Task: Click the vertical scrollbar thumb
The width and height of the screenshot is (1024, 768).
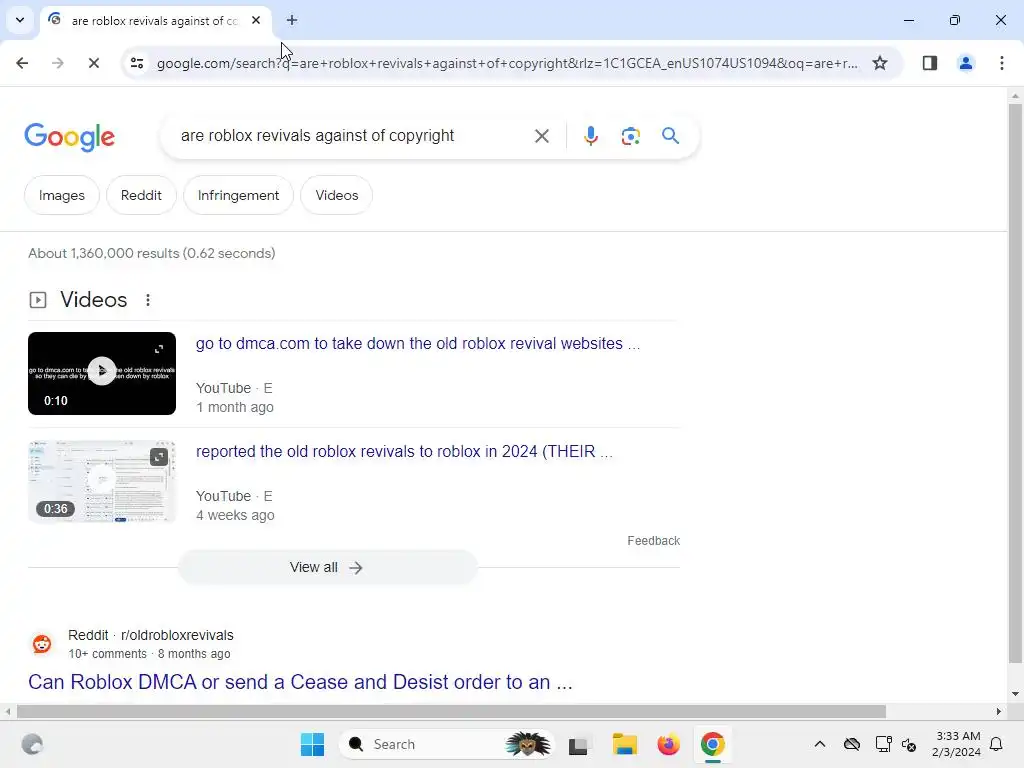Action: (x=1015, y=384)
